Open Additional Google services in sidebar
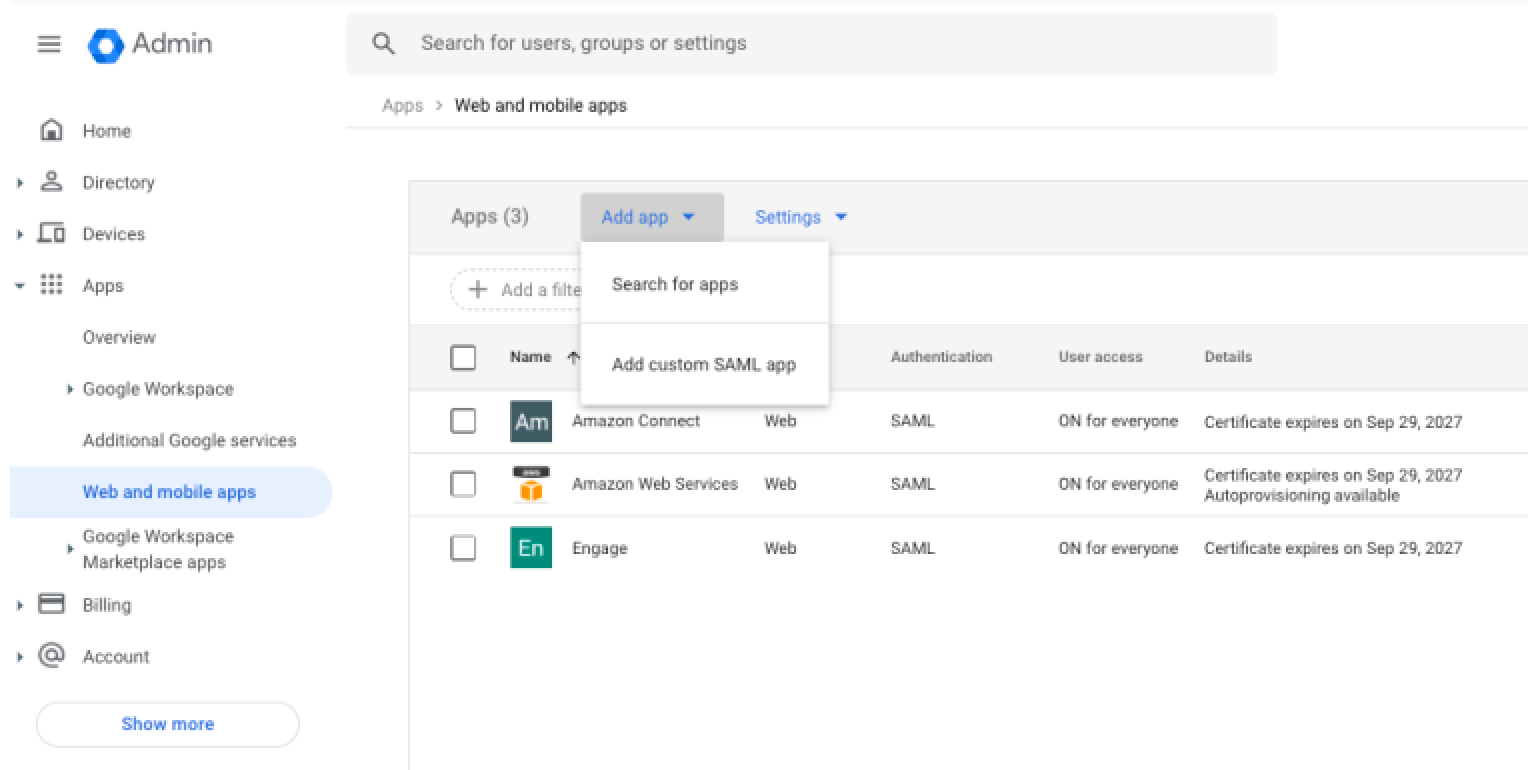 [x=189, y=441]
